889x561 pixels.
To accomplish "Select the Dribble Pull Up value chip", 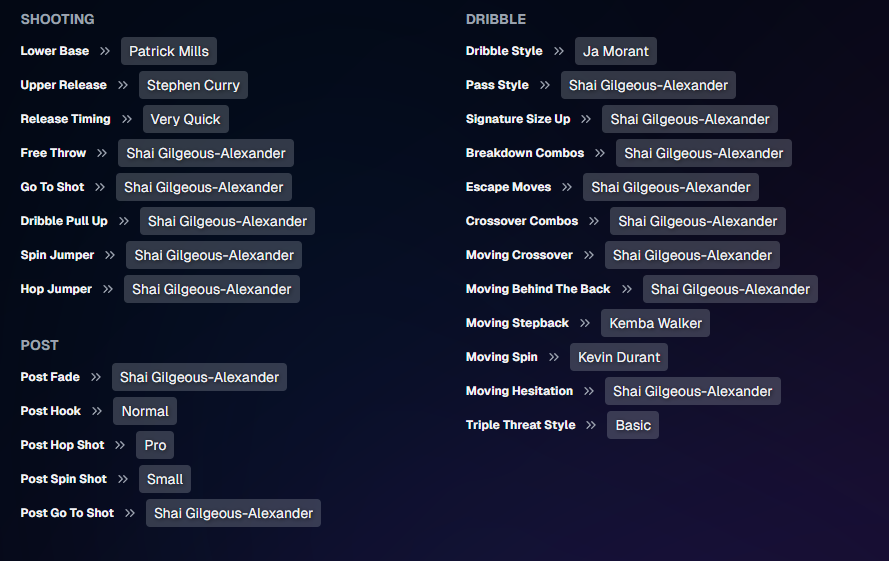I will pos(227,221).
